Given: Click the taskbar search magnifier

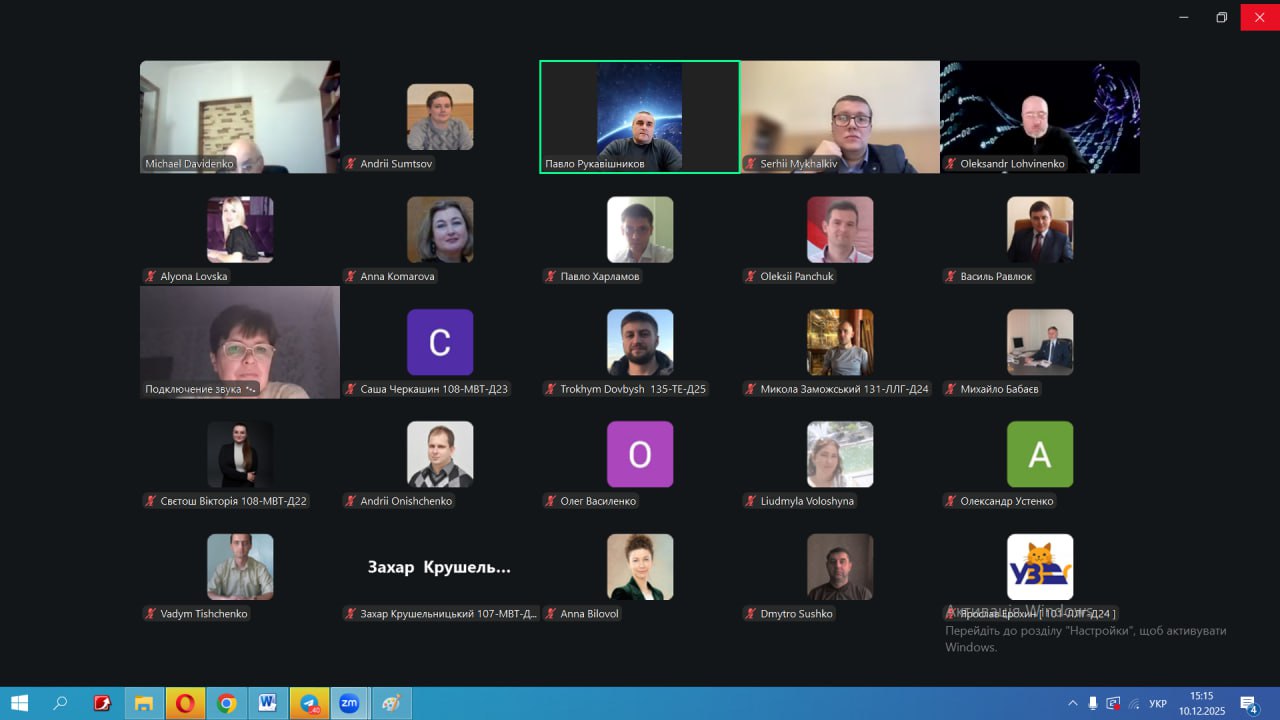Looking at the screenshot, I should (x=60, y=703).
